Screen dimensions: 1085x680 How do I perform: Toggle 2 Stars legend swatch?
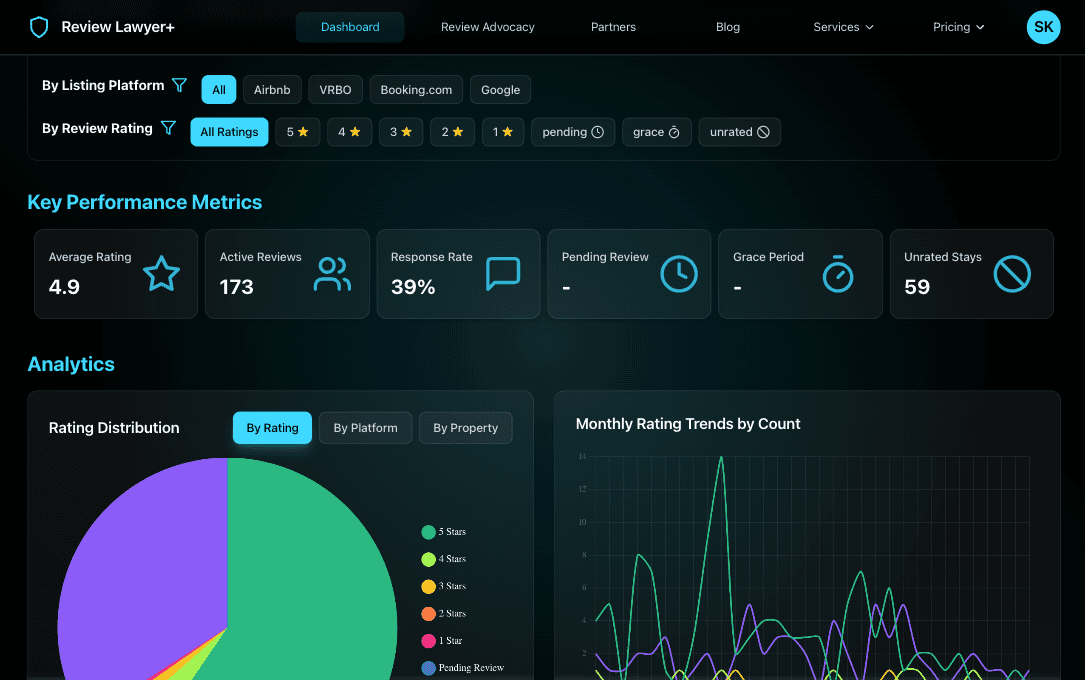pyautogui.click(x=428, y=614)
